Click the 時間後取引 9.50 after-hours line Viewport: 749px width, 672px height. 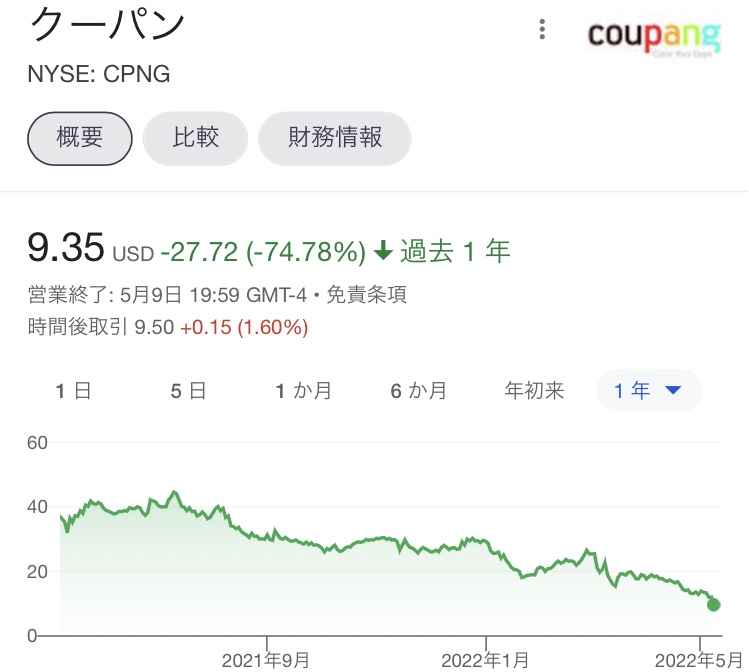[x=168, y=327]
